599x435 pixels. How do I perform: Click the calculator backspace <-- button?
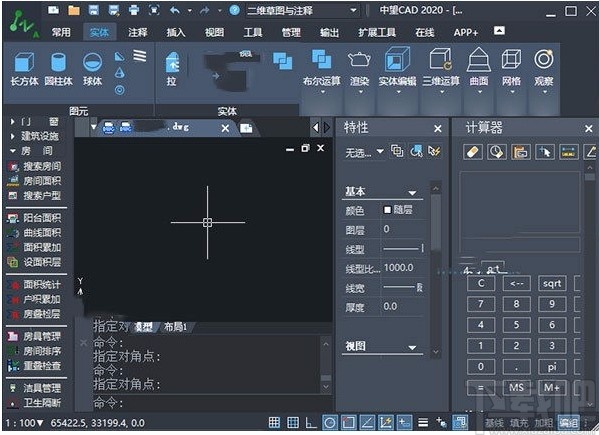point(516,283)
